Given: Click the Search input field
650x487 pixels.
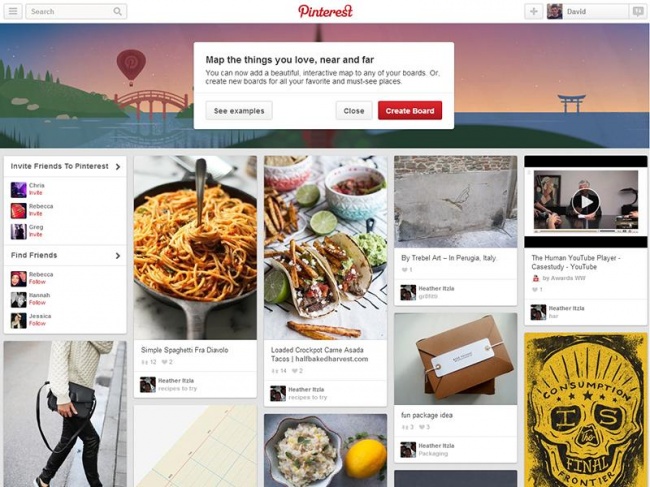Looking at the screenshot, I should pyautogui.click(x=76, y=12).
